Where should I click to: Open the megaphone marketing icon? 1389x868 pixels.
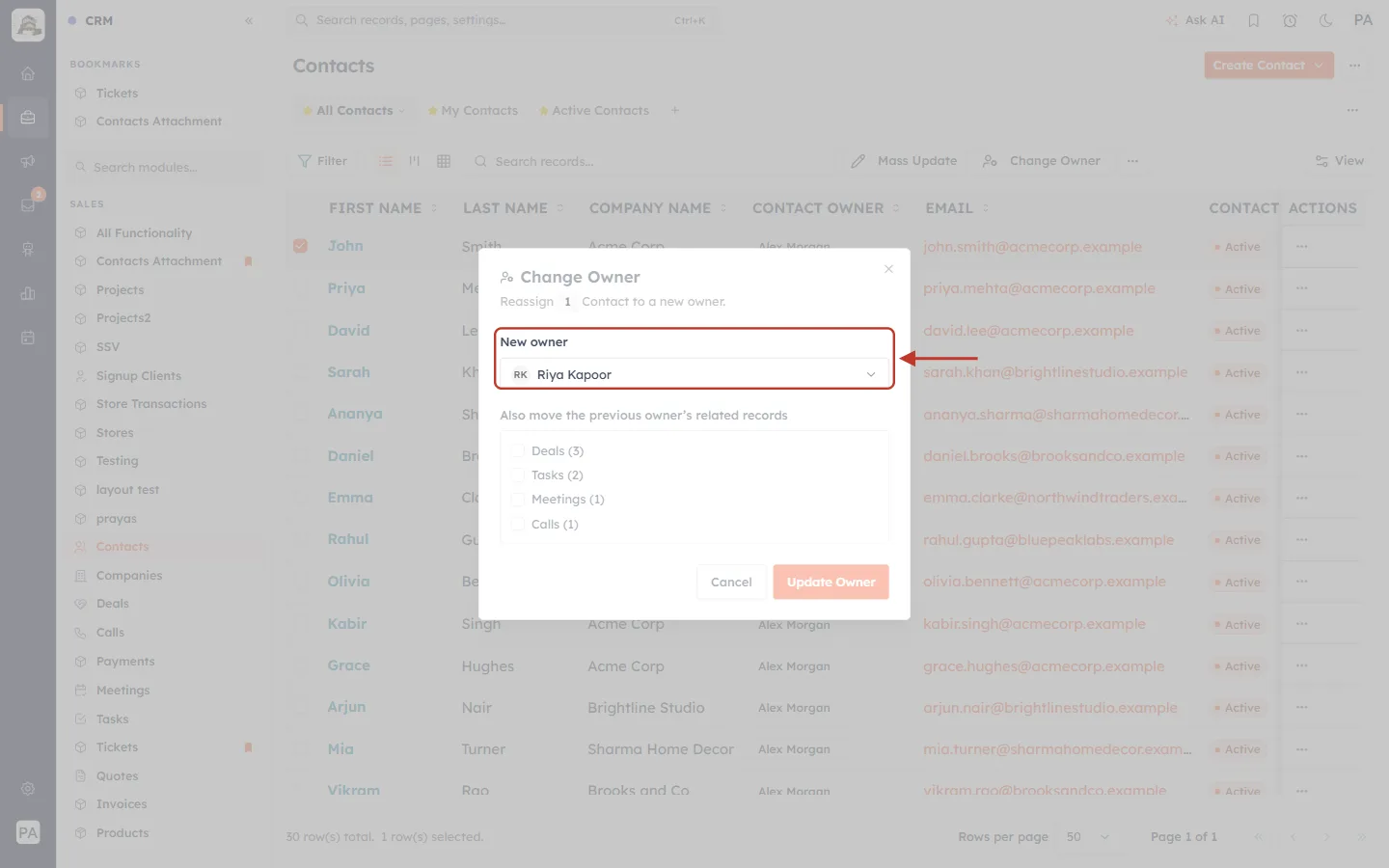(28, 161)
